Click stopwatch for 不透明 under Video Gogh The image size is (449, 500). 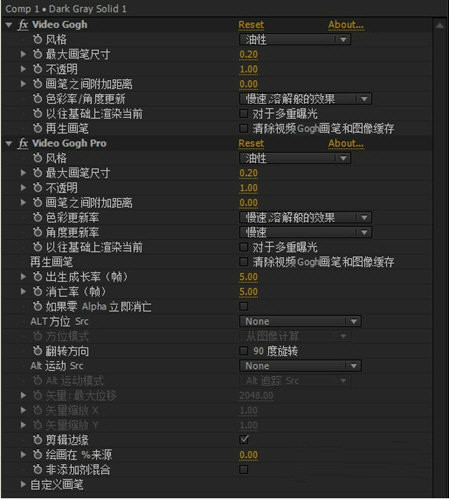[x=37, y=69]
